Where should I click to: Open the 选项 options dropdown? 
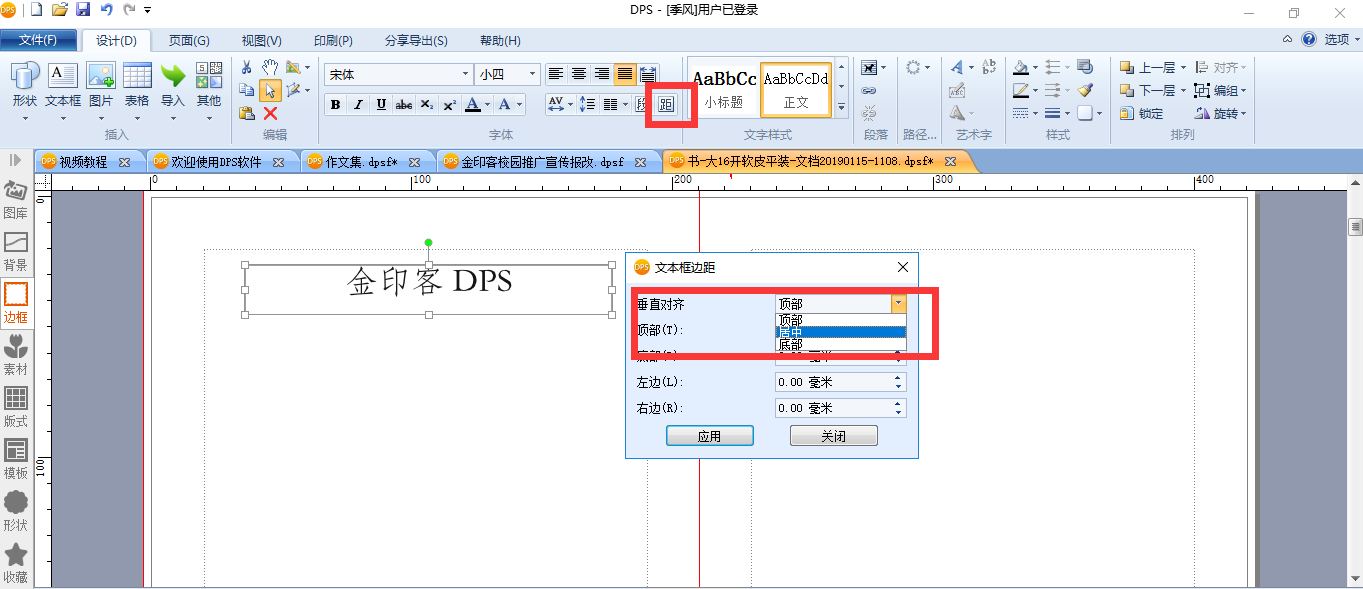point(1340,40)
